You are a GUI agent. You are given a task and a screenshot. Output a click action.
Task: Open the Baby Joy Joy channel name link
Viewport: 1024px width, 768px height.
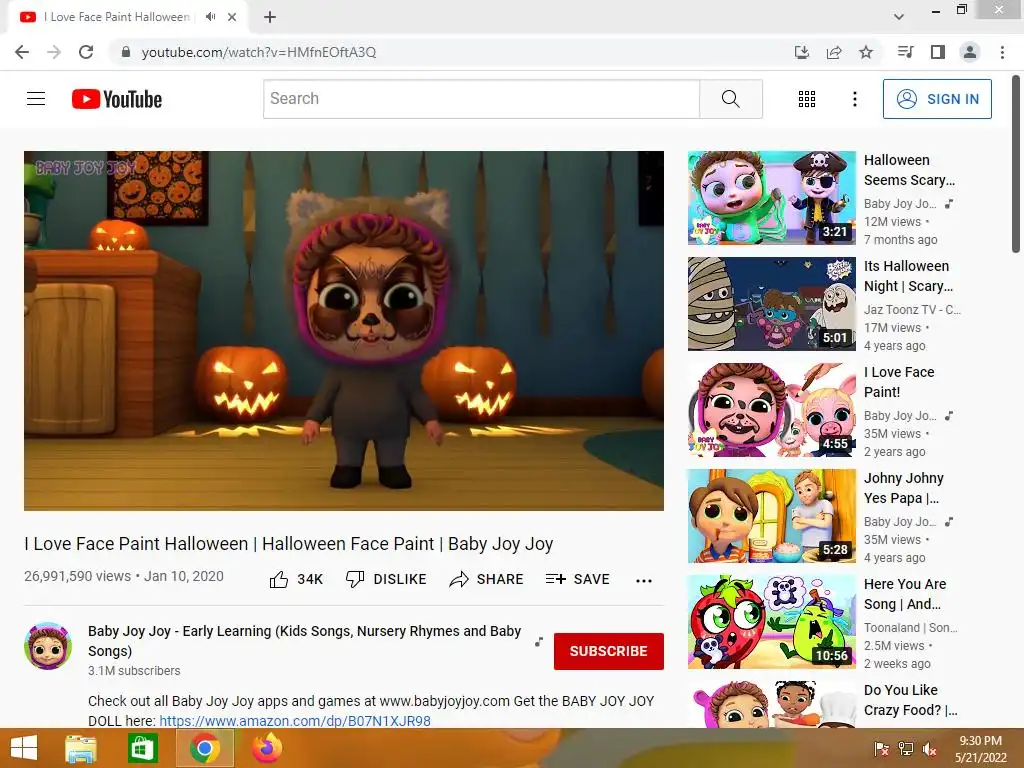[x=304, y=641]
